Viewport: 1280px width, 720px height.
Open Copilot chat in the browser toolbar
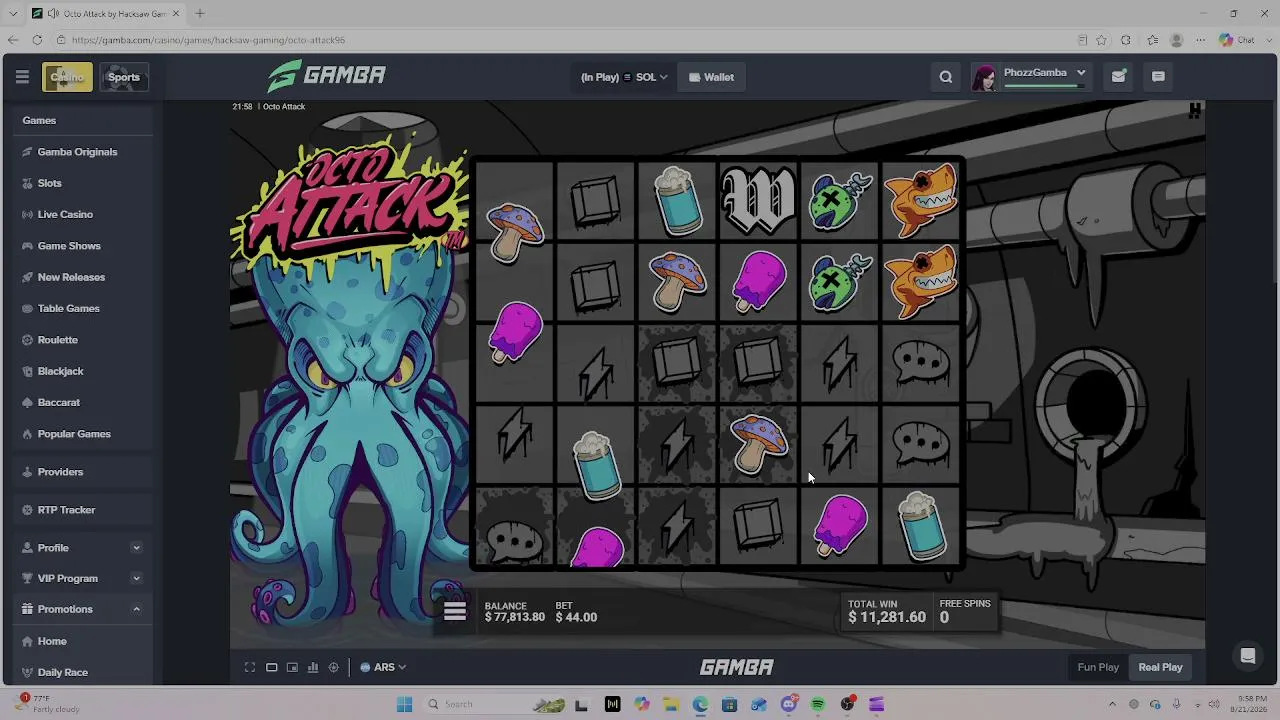point(1237,40)
